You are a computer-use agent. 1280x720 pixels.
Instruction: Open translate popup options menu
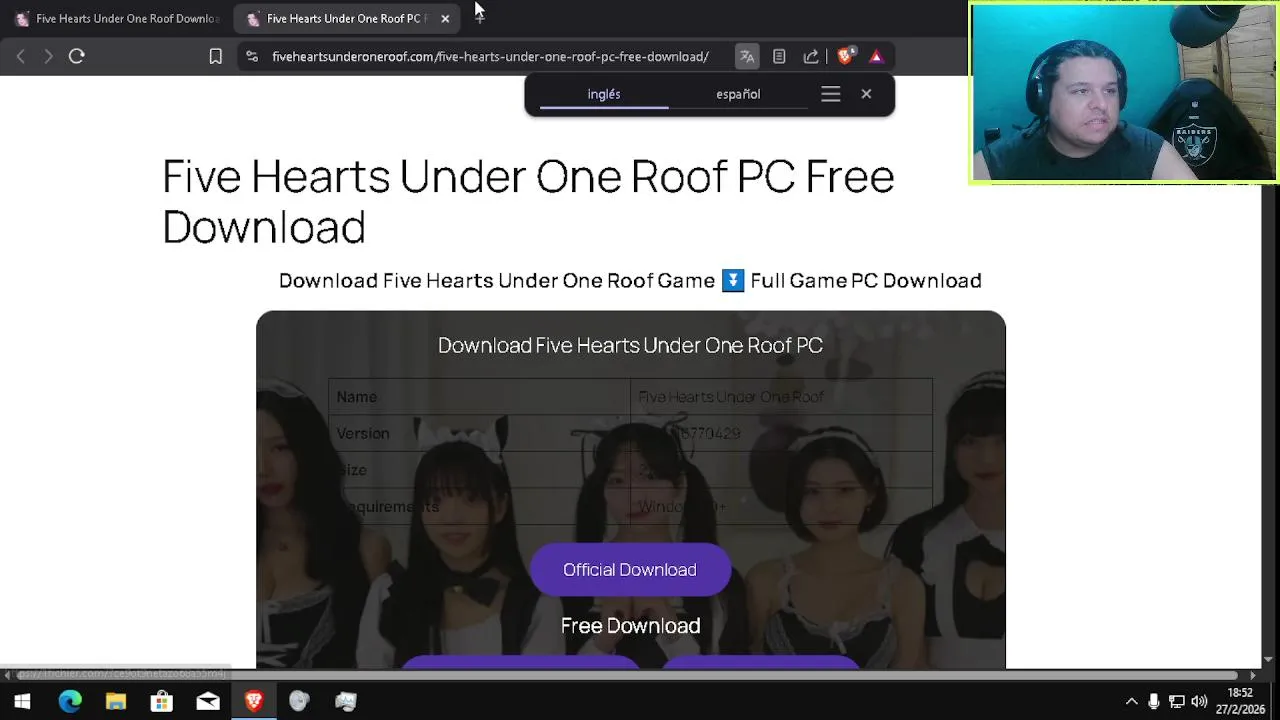830,94
